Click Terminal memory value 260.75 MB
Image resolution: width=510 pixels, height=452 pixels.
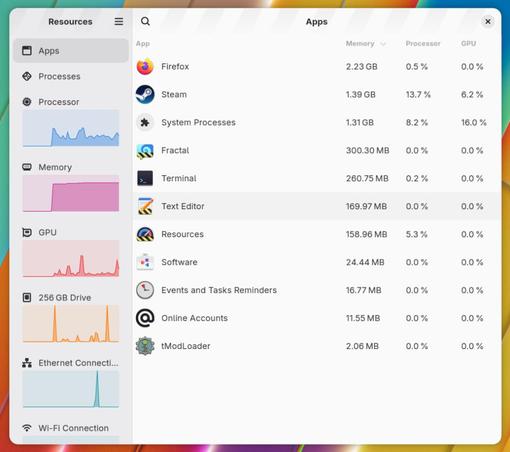367,178
